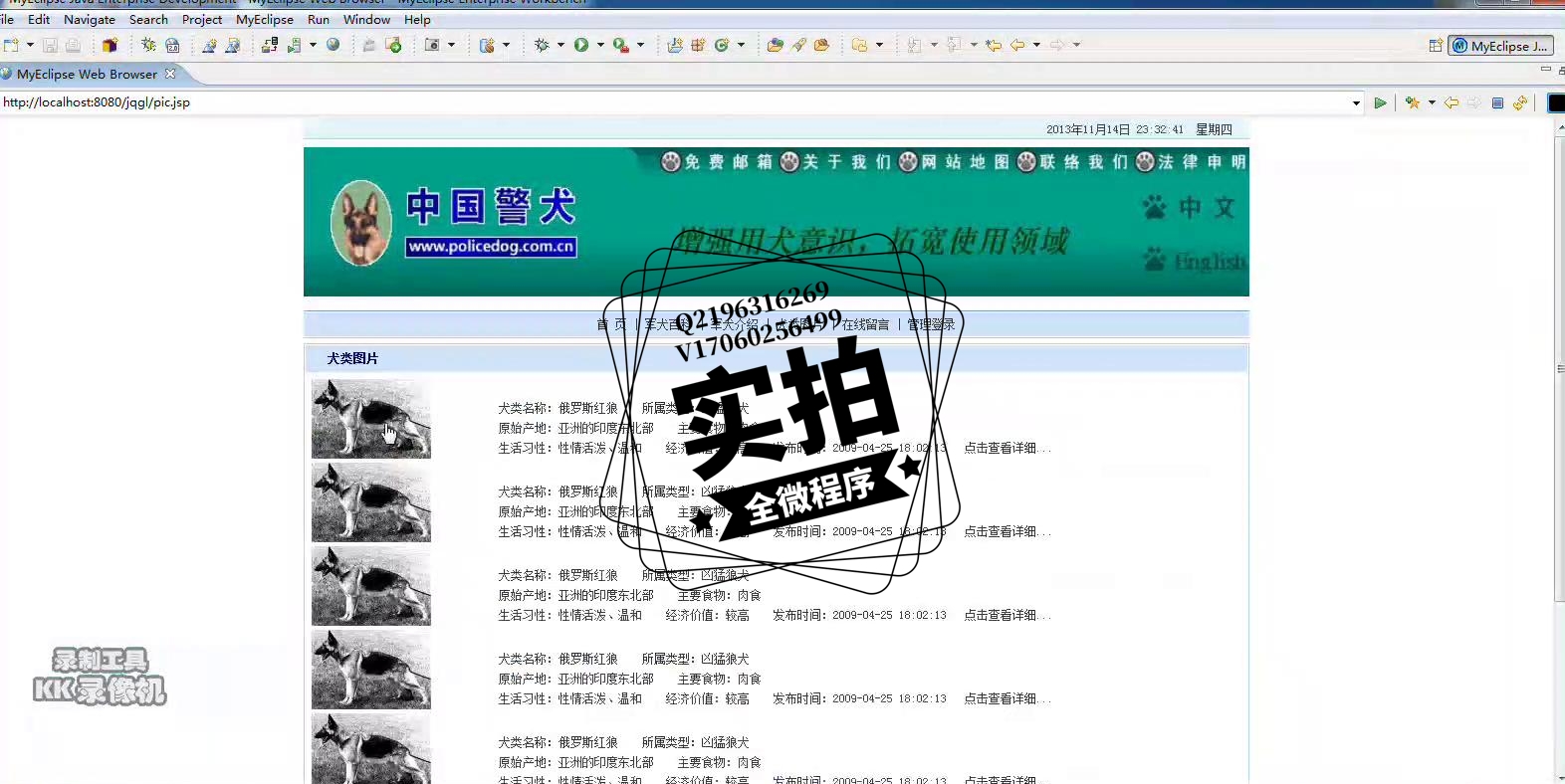This screenshot has height=784, width=1565.
Task: Click the disabled Save icon
Action: [x=50, y=45]
